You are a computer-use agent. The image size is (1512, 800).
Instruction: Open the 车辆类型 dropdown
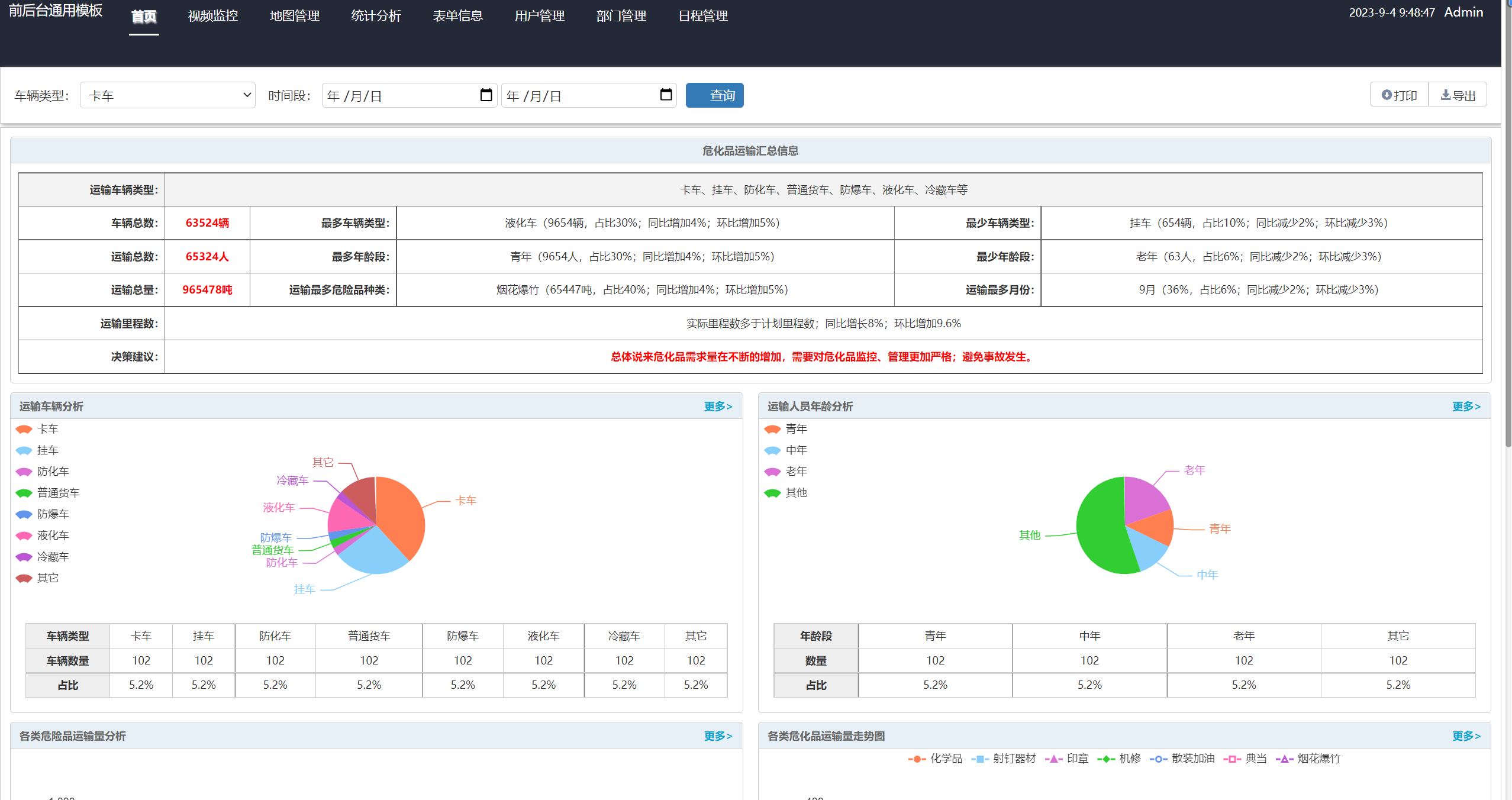pyautogui.click(x=167, y=95)
